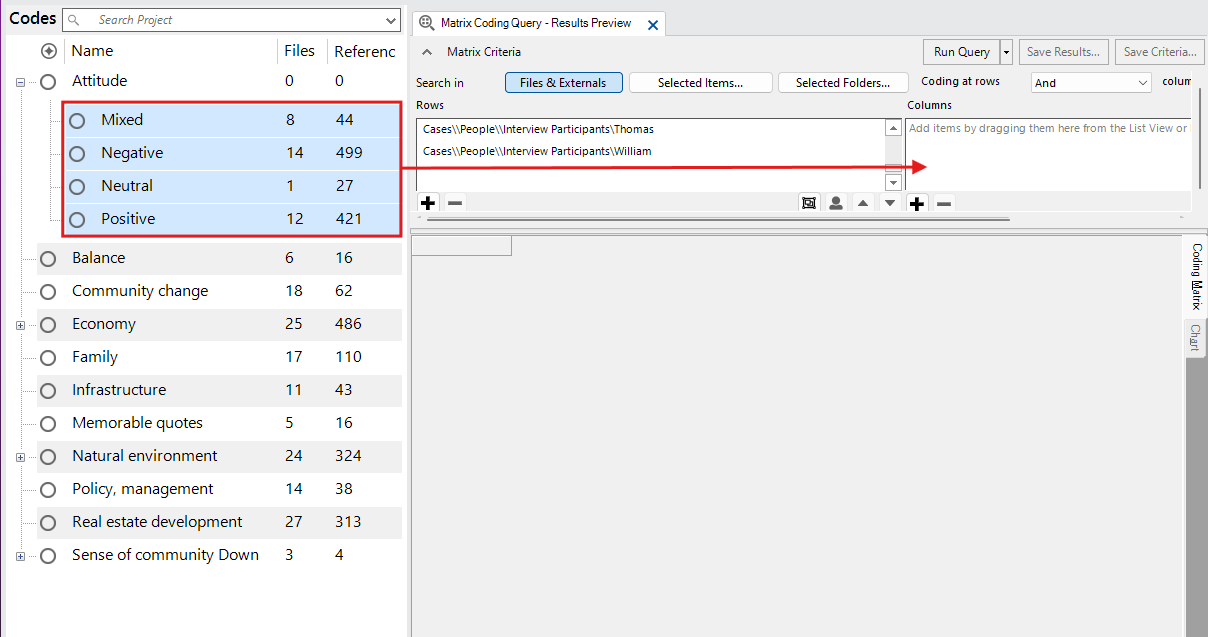Click the Community change code circle icon
Viewport: 1208px width, 637px height.
tap(48, 292)
